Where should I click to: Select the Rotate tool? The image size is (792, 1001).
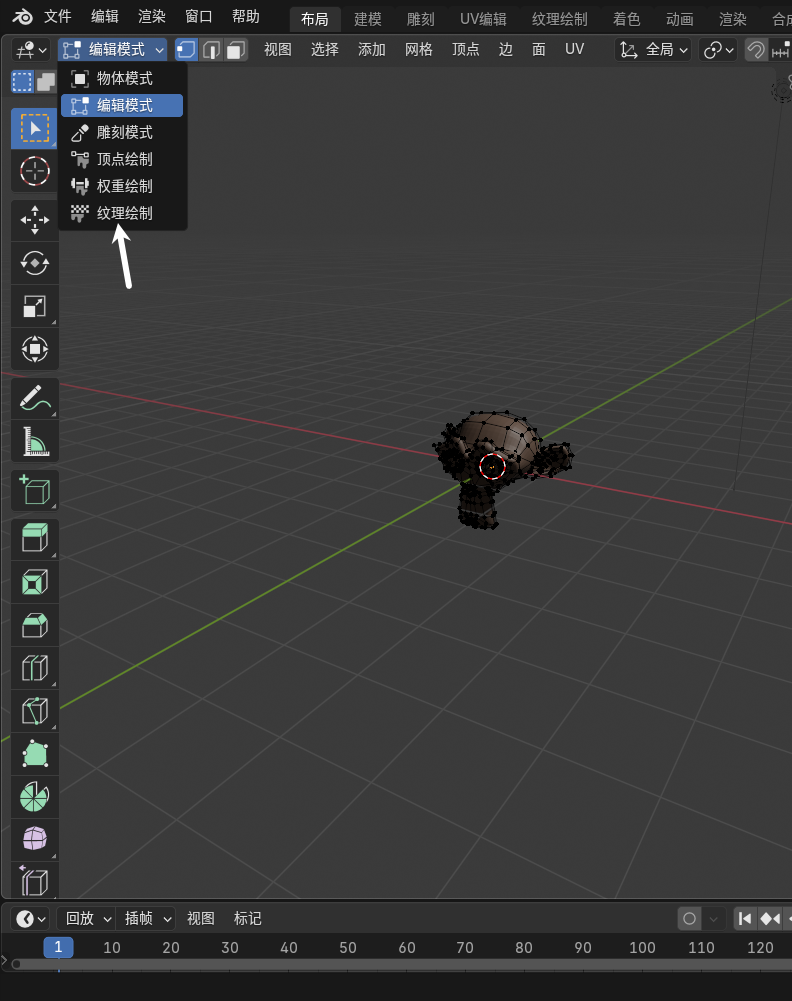[x=35, y=263]
